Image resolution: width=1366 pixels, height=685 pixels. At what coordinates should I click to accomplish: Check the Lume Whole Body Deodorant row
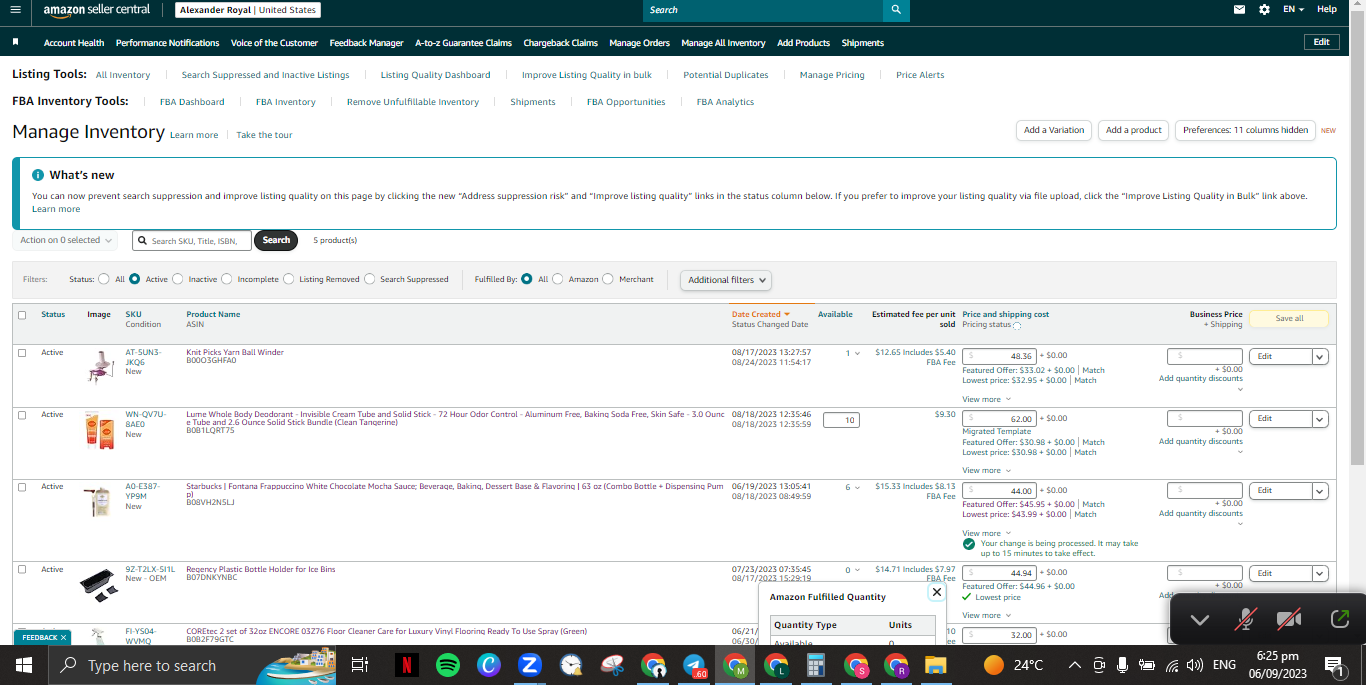(22, 415)
